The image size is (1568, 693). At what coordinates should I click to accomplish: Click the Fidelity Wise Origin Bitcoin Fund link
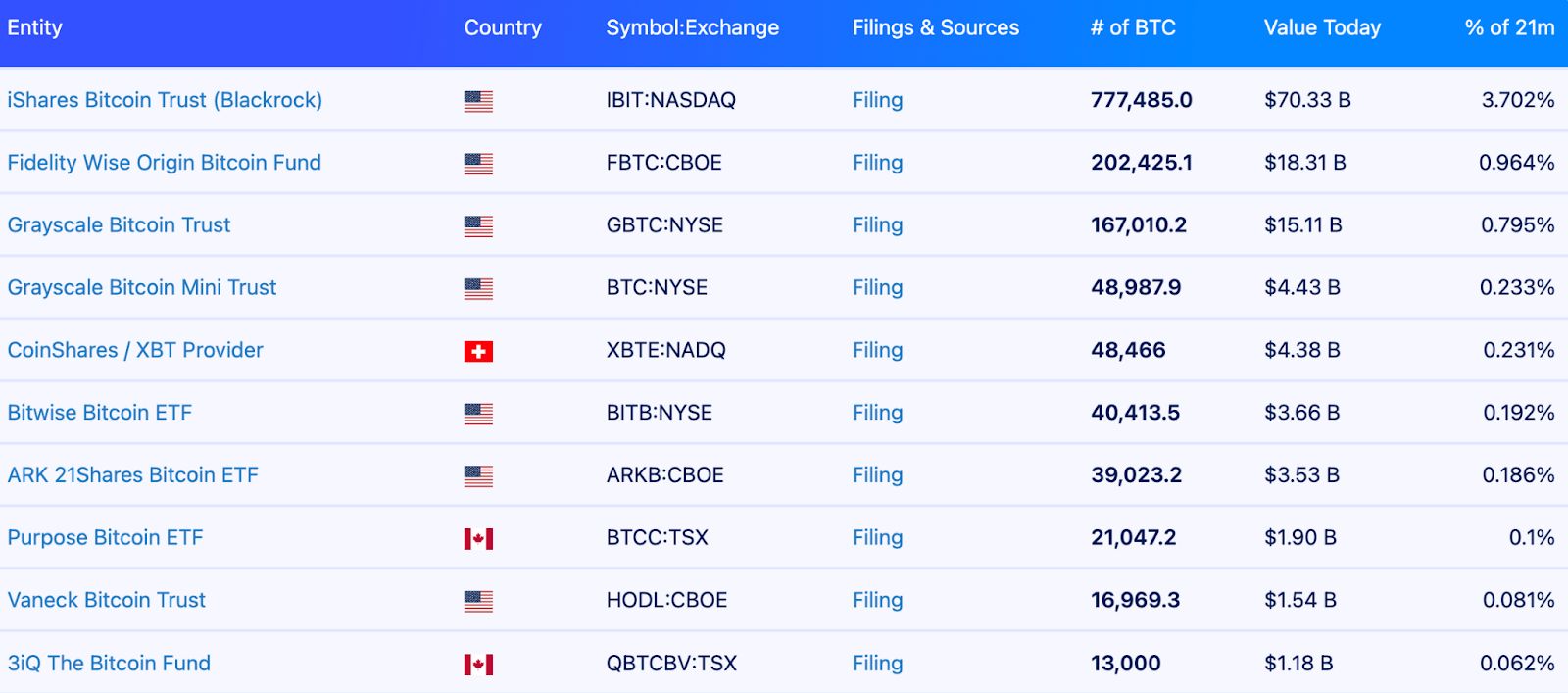coord(164,162)
